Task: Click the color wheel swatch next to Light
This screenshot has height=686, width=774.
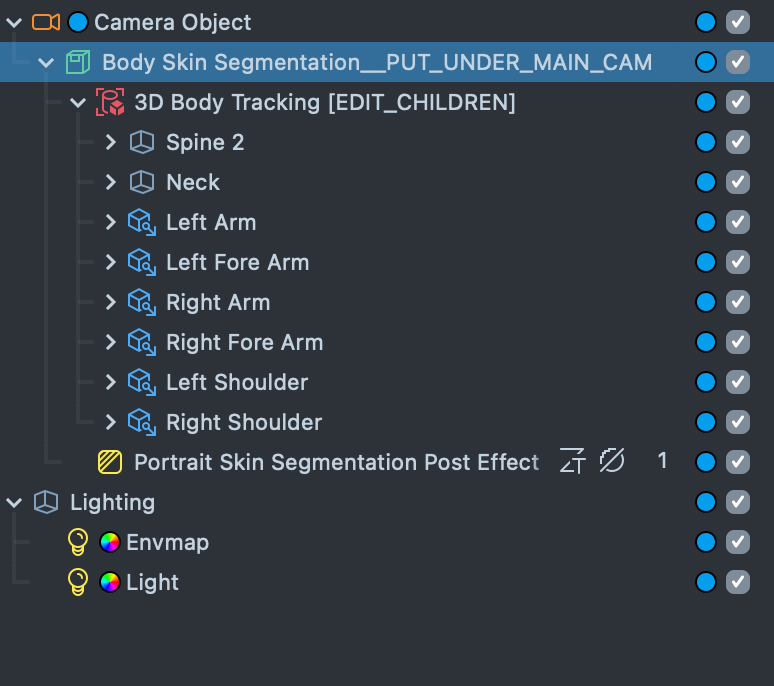Action: [110, 582]
